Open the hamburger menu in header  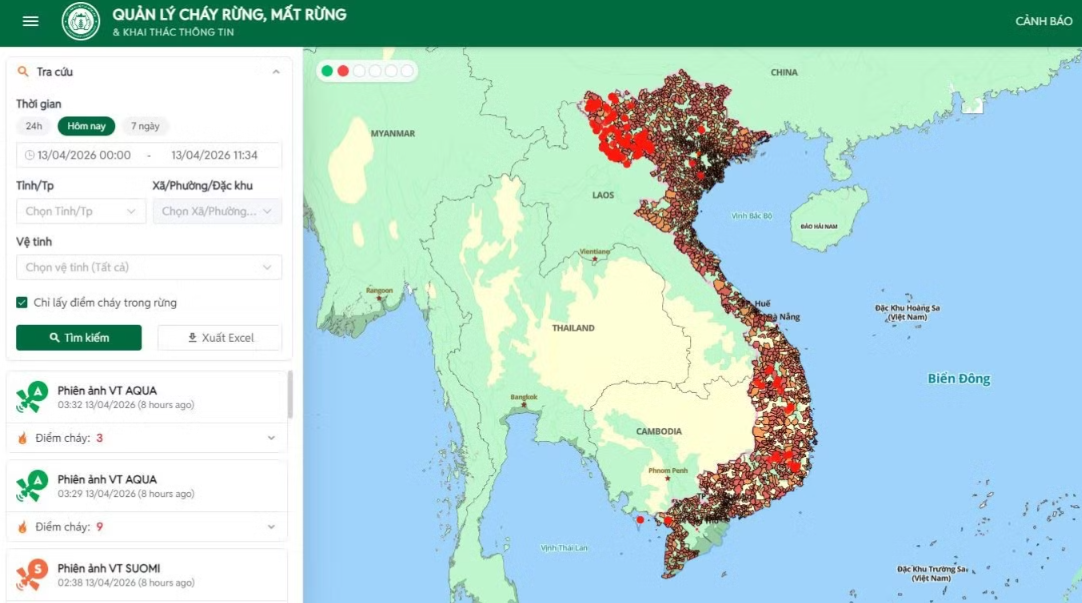click(31, 21)
